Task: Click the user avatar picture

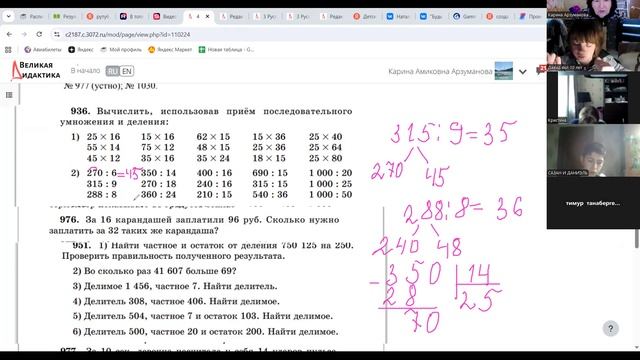Action: (504, 71)
